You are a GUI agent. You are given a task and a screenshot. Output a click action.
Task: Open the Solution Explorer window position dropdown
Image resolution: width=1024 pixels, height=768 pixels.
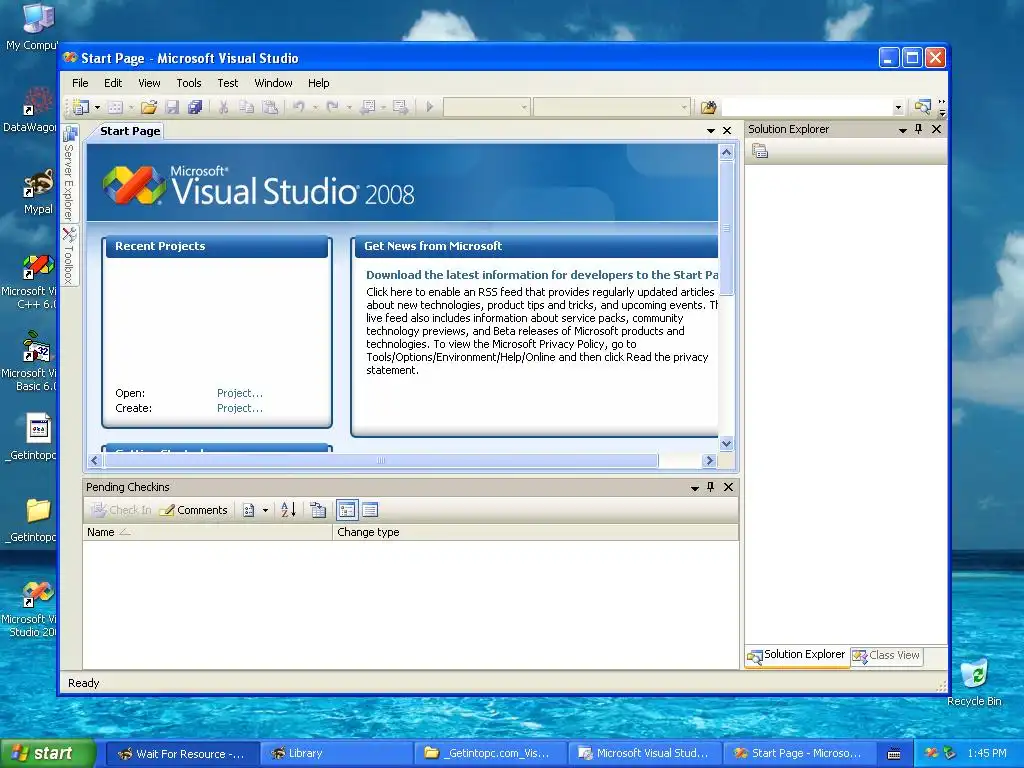903,130
